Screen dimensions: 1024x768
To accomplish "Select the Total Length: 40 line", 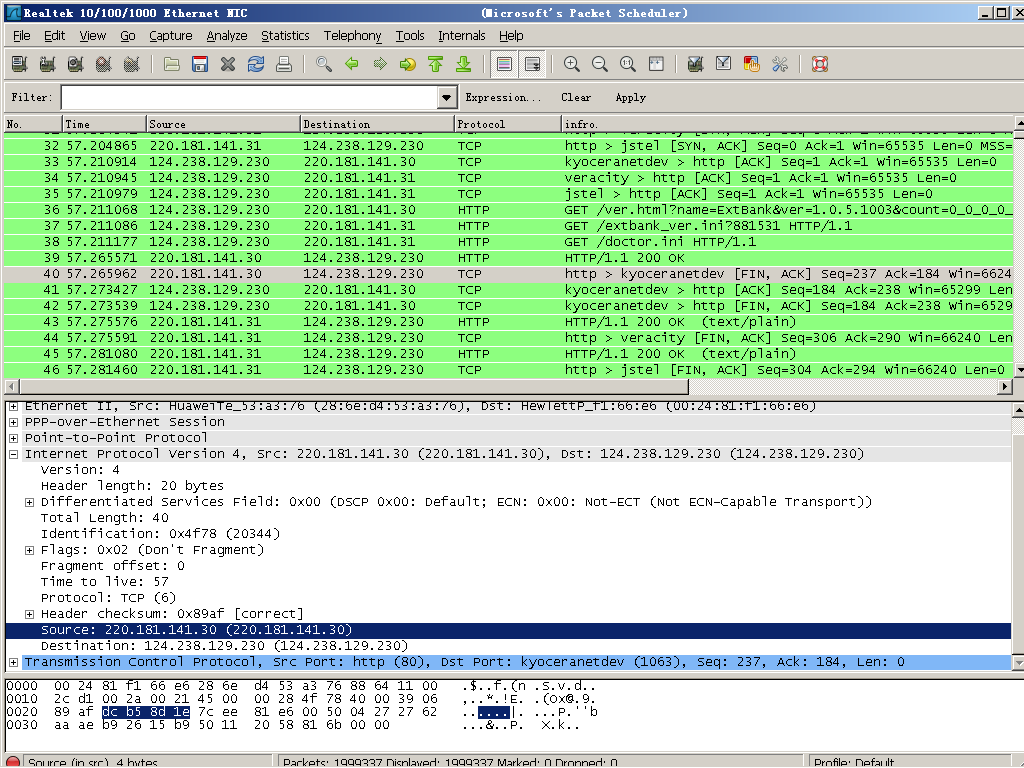I will click(104, 519).
